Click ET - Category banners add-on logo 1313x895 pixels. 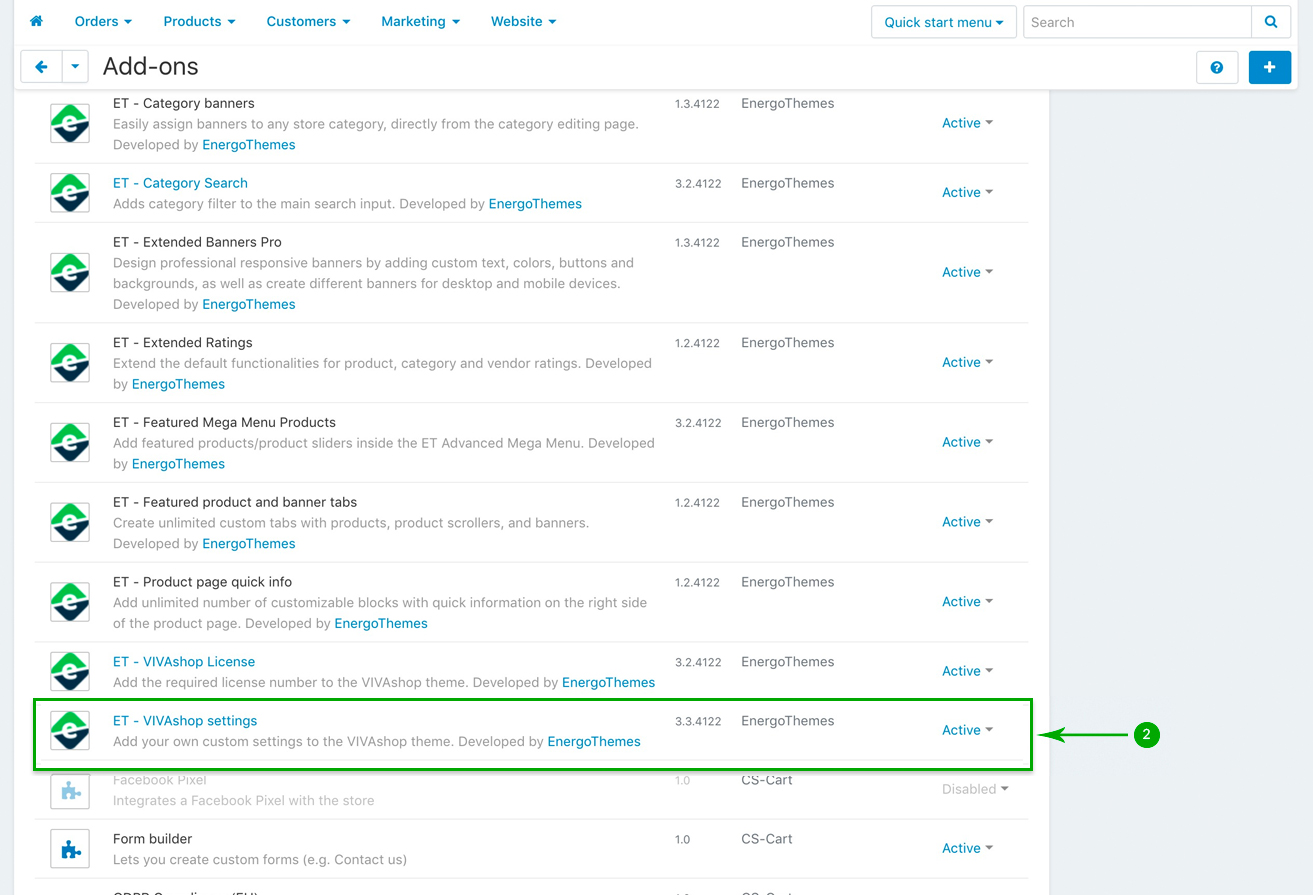[x=70, y=123]
